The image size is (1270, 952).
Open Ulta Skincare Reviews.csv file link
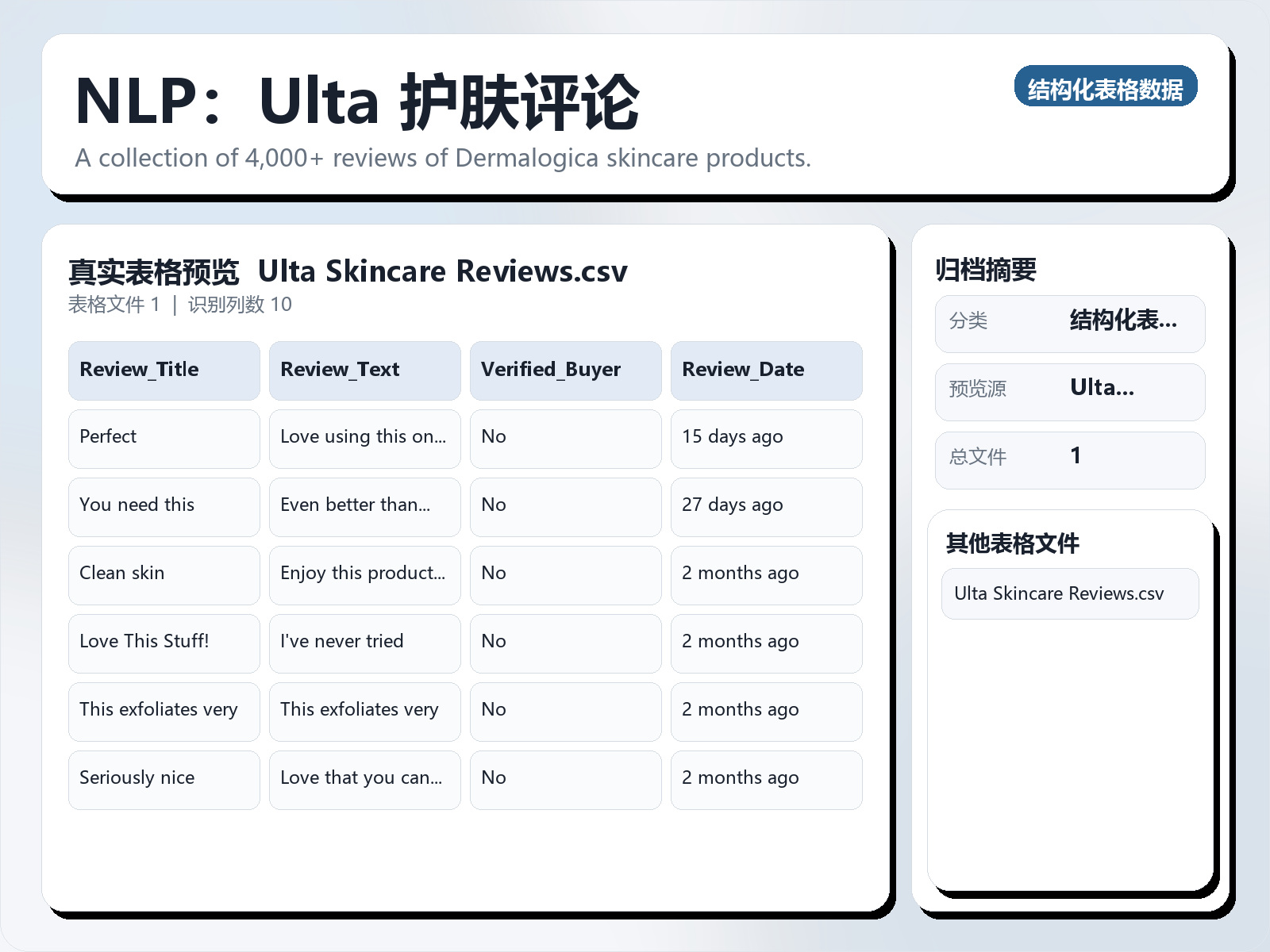(1069, 593)
